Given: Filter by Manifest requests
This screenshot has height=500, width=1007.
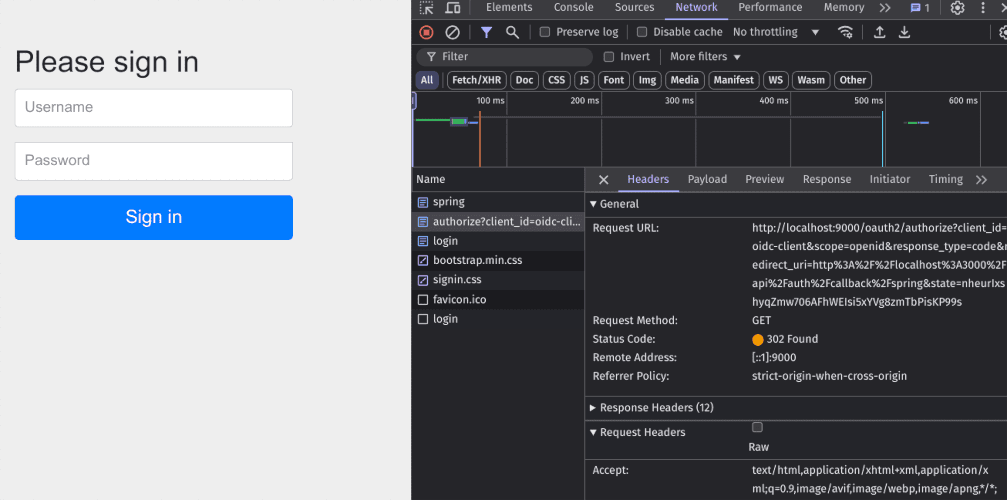Looking at the screenshot, I should tap(733, 80).
